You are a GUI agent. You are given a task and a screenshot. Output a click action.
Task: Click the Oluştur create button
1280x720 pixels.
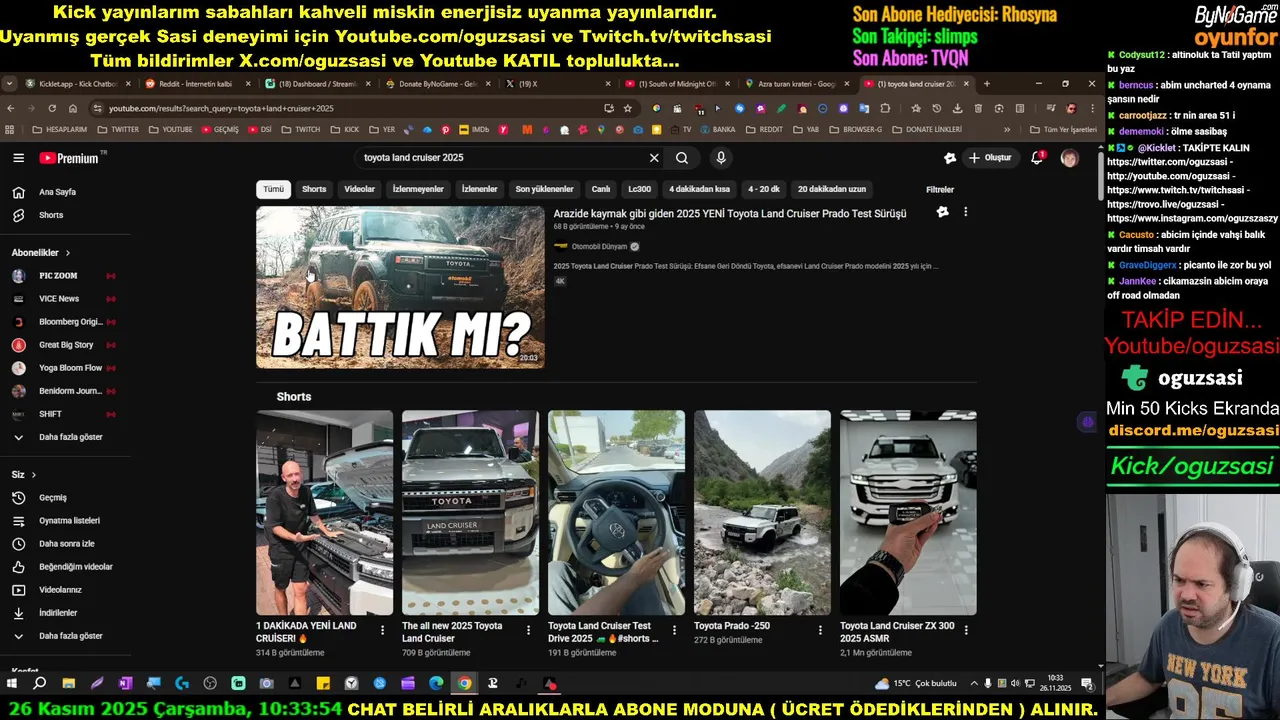pyautogui.click(x=990, y=158)
